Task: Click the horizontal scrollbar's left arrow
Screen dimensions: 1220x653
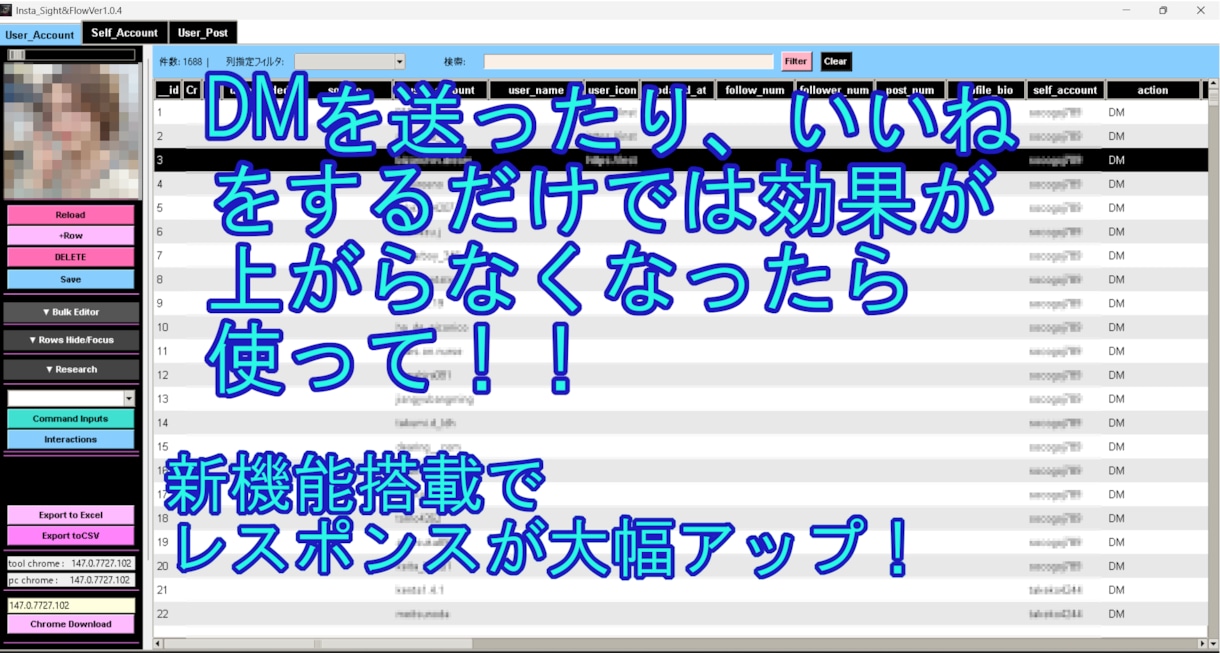Action: click(x=160, y=643)
